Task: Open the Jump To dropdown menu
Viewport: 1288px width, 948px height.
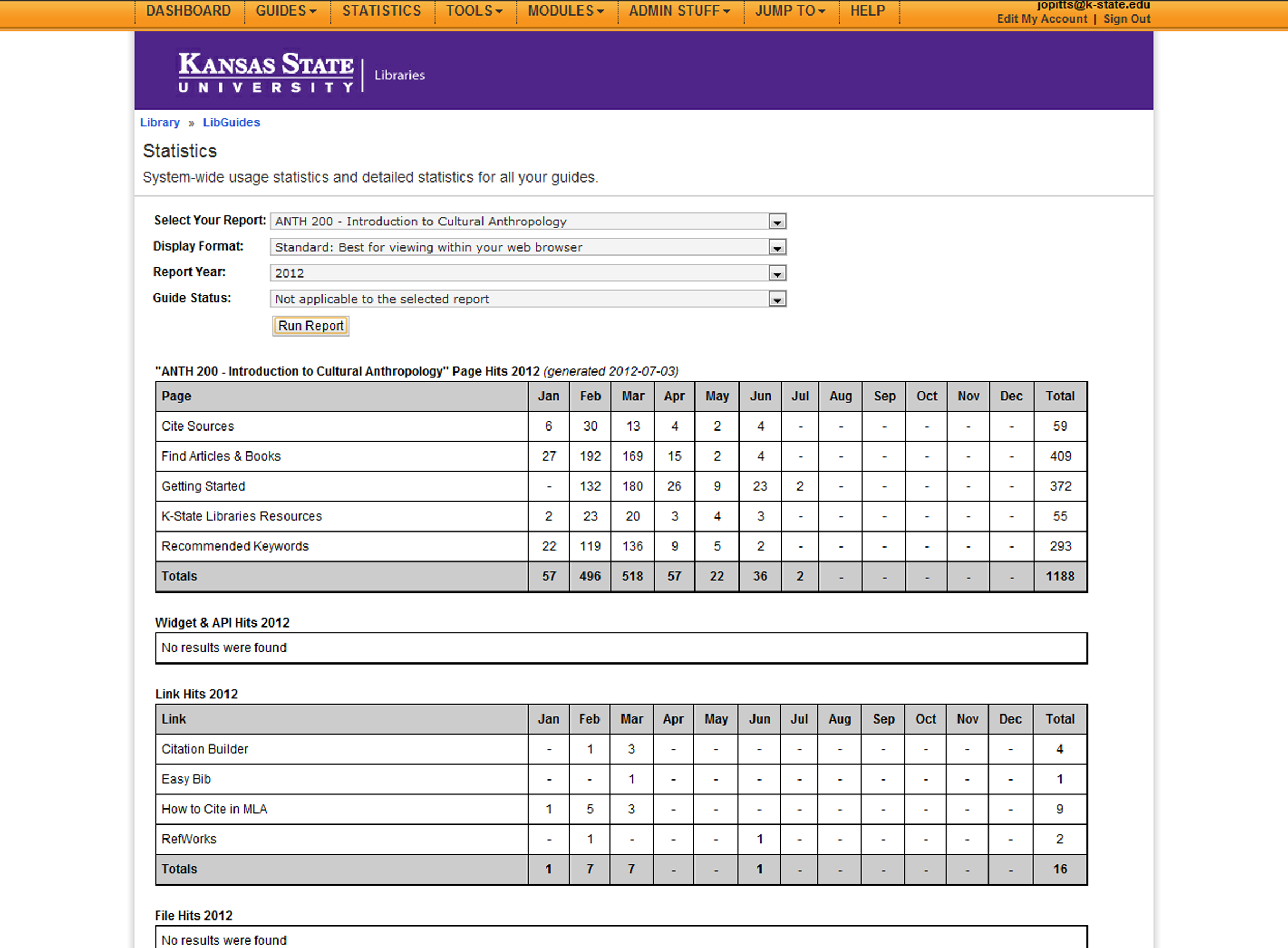Action: [x=790, y=11]
